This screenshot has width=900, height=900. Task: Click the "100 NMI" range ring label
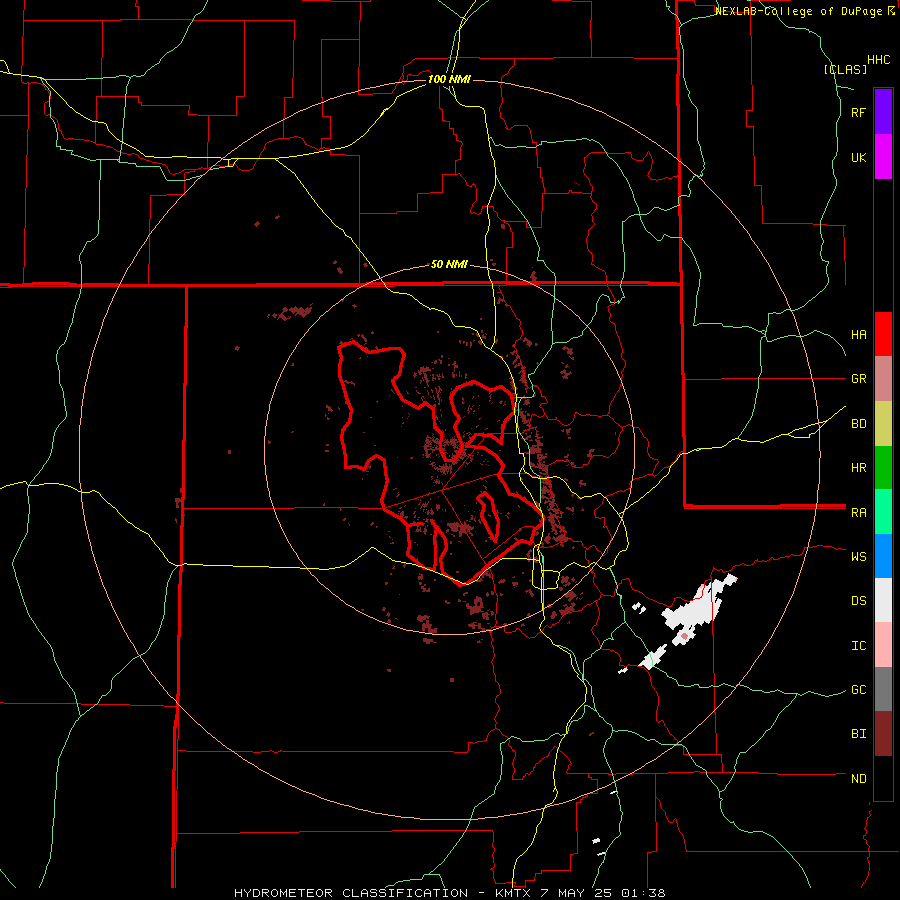(x=449, y=79)
